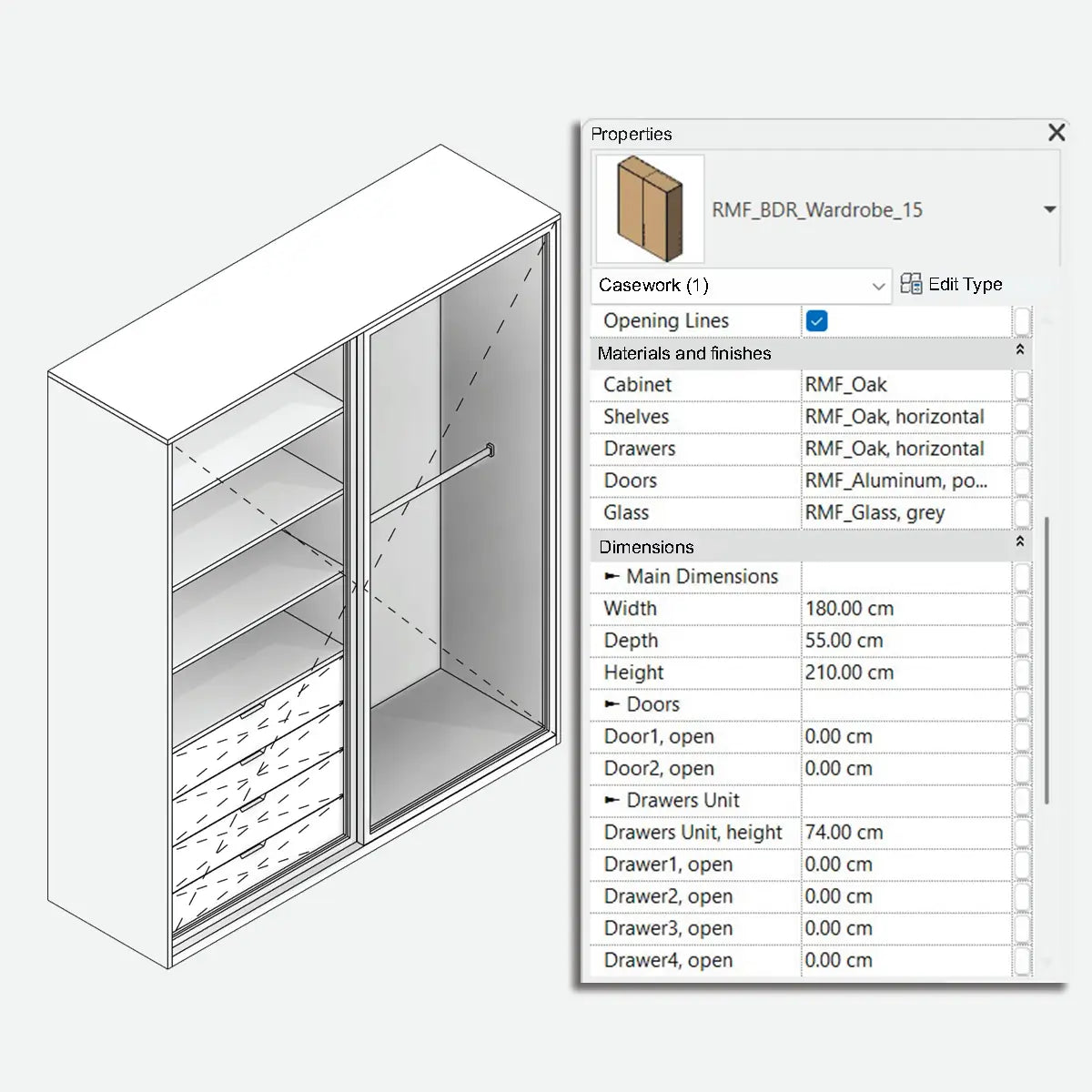The height and width of the screenshot is (1092, 1092).
Task: Click associate parameter button next to Drawer4, open
Action: [x=1023, y=960]
